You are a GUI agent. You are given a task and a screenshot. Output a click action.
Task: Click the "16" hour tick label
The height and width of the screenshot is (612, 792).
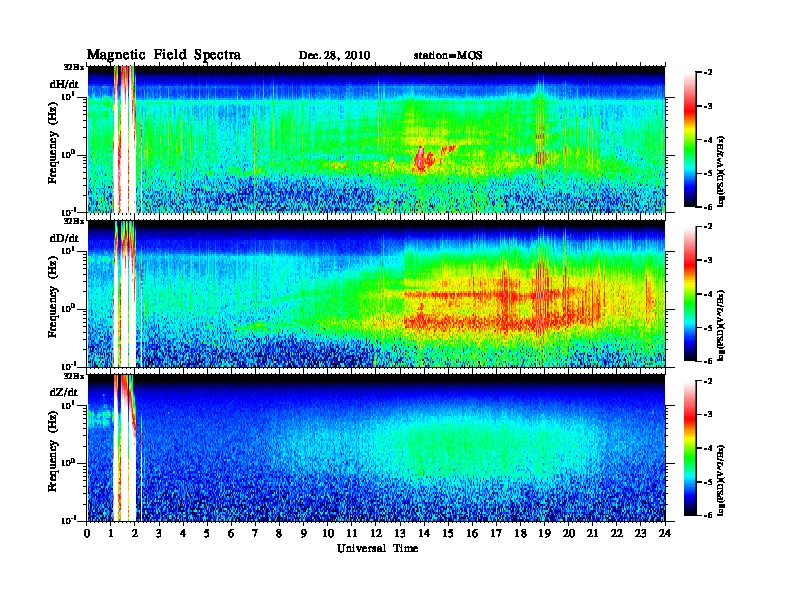pos(472,533)
